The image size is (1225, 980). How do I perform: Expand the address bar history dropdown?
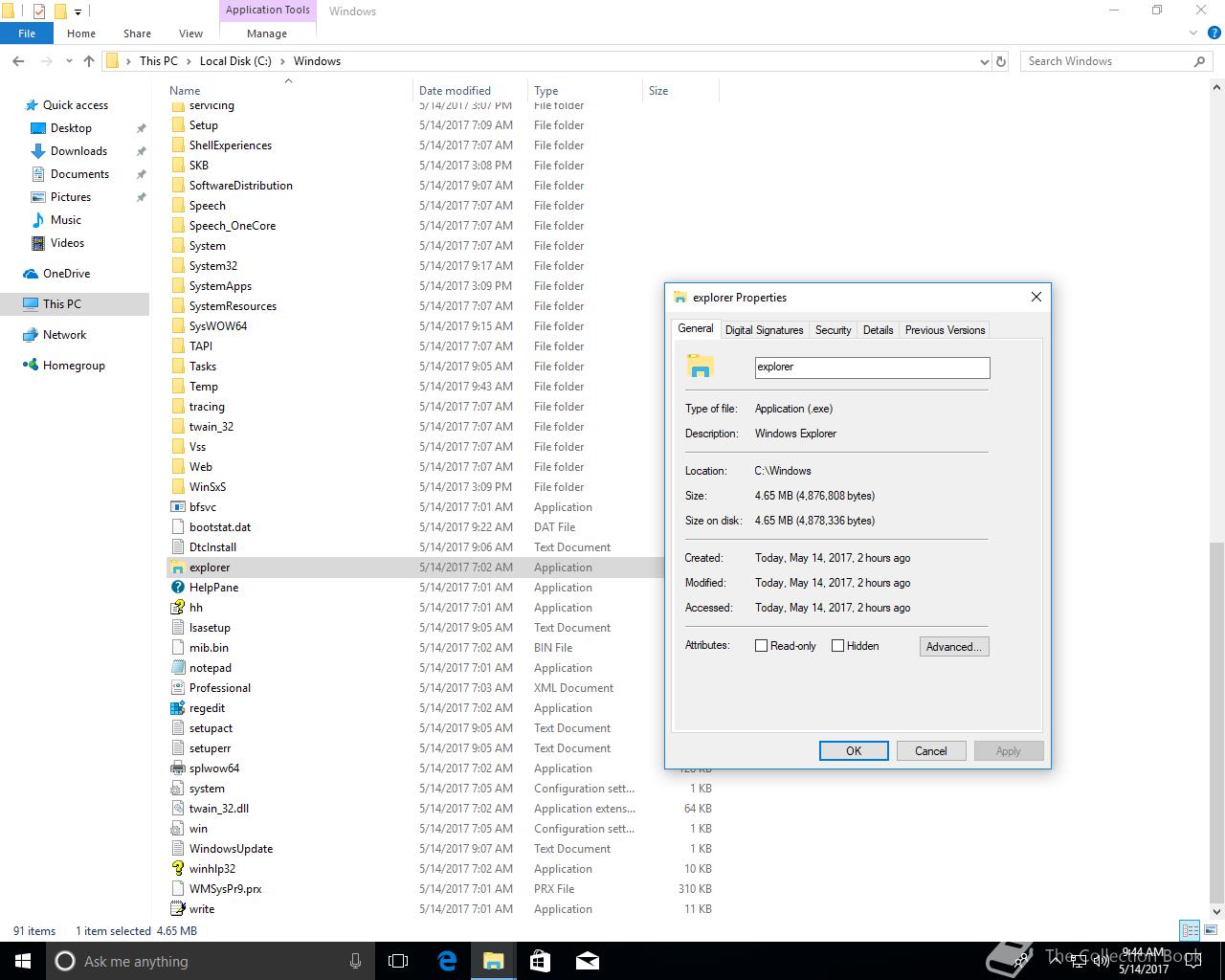[x=984, y=61]
